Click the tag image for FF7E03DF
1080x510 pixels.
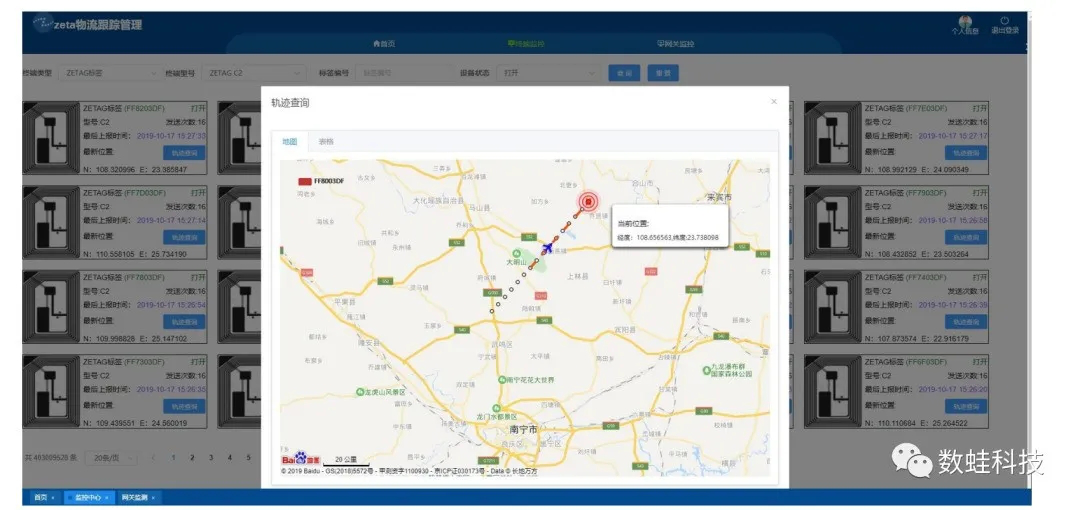[833, 138]
